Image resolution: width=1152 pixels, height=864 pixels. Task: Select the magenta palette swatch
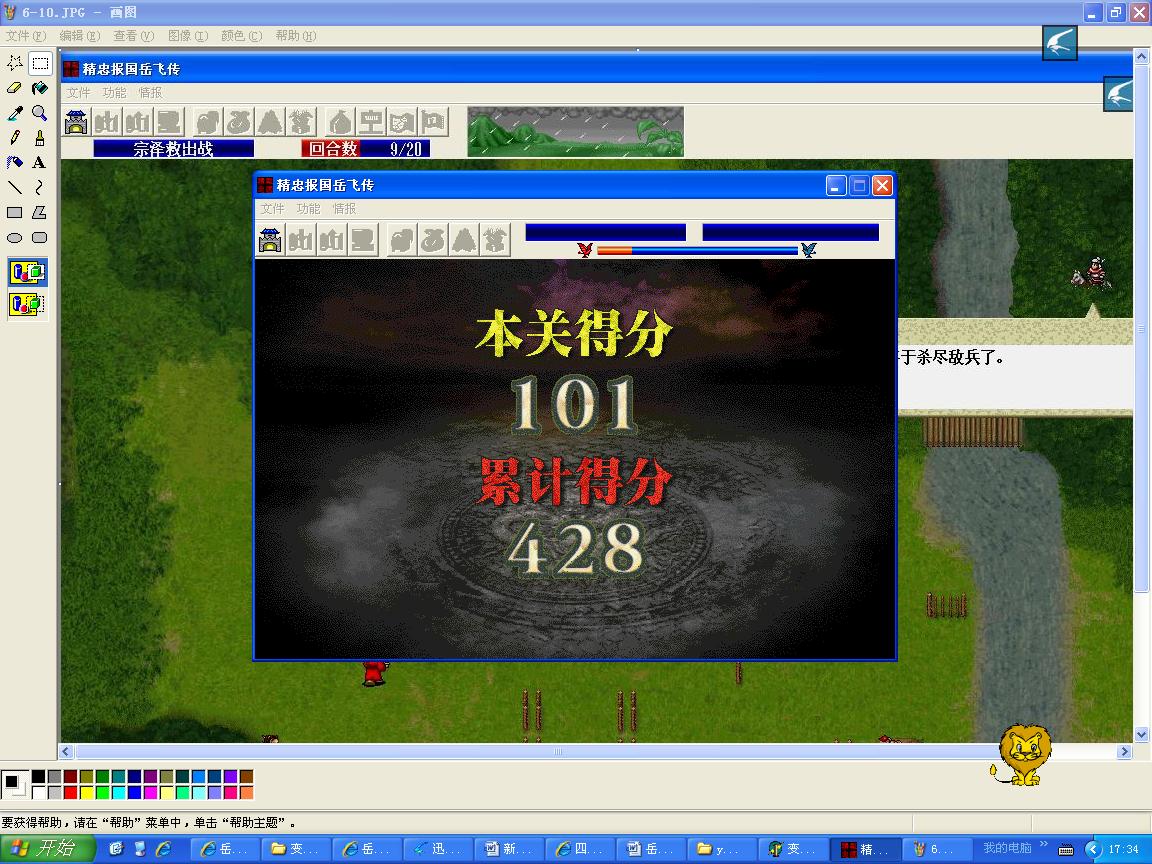(151, 793)
